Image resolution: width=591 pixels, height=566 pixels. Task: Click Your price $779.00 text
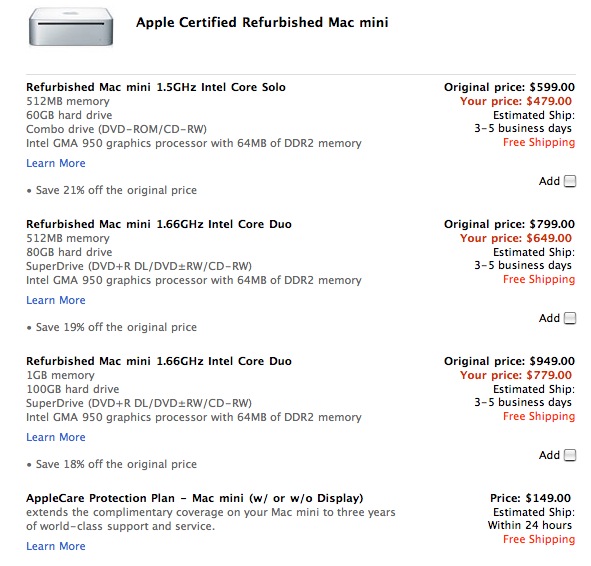click(x=516, y=375)
